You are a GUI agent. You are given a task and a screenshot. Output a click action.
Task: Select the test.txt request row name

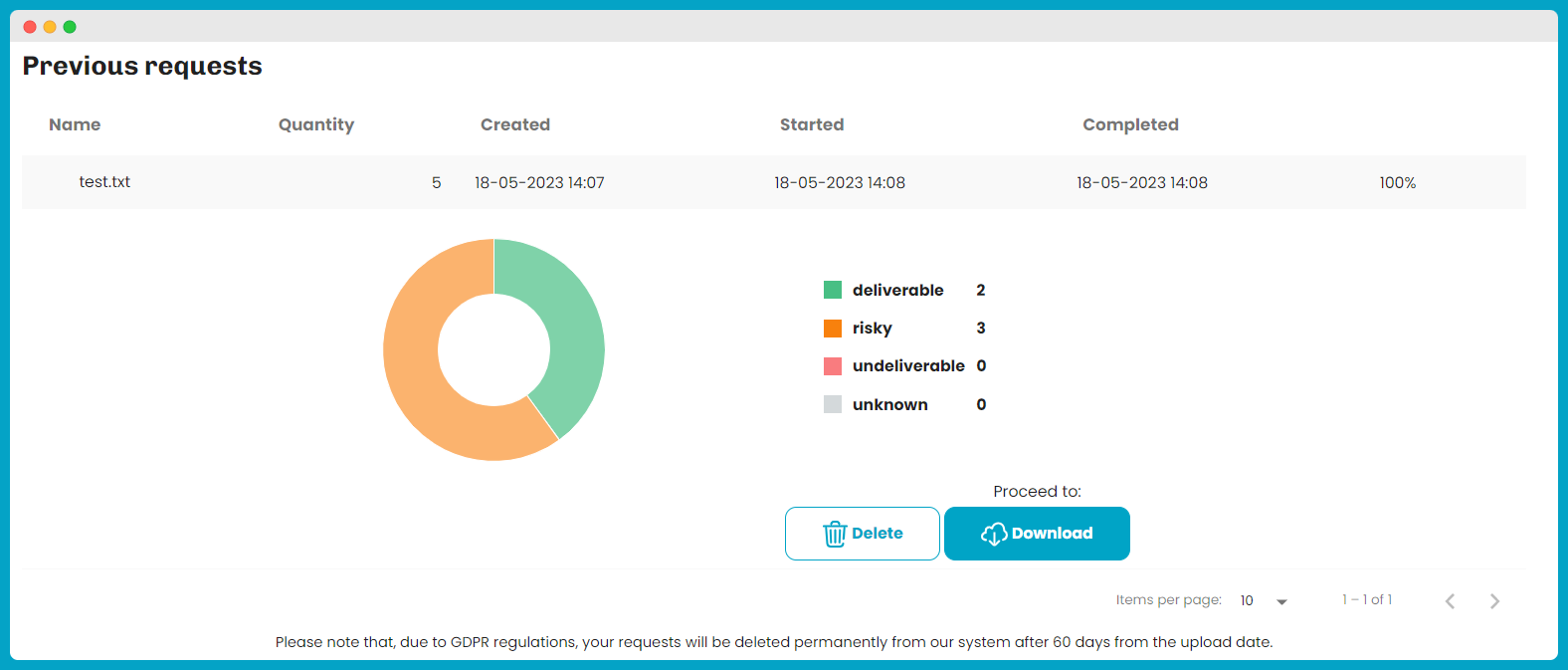[x=104, y=182]
